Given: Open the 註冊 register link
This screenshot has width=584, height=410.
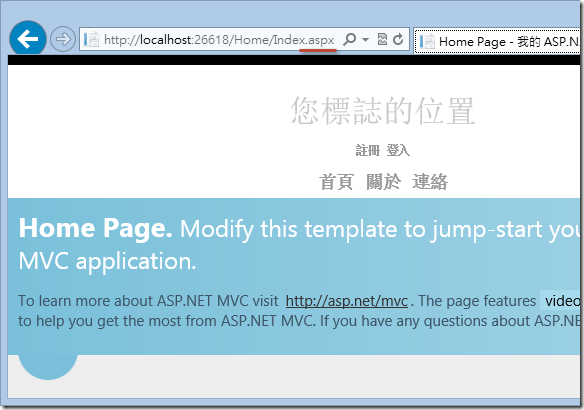Looking at the screenshot, I should [x=368, y=150].
